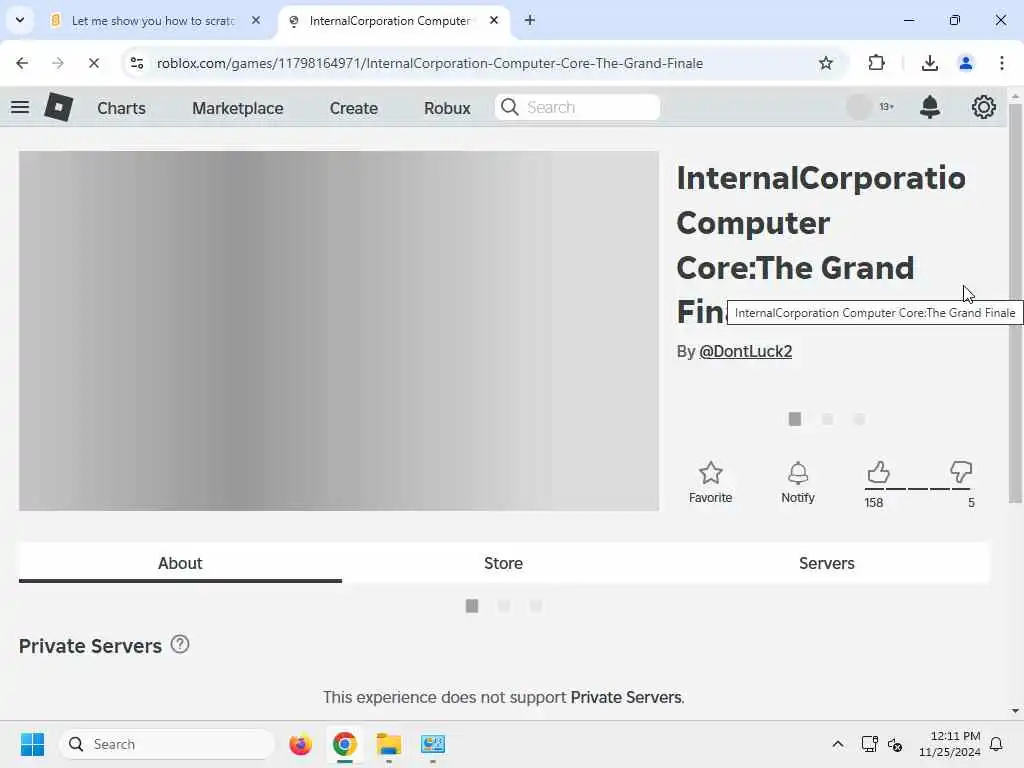Click the Private Servers link text
This screenshot has width=1024, height=768.
[626, 697]
